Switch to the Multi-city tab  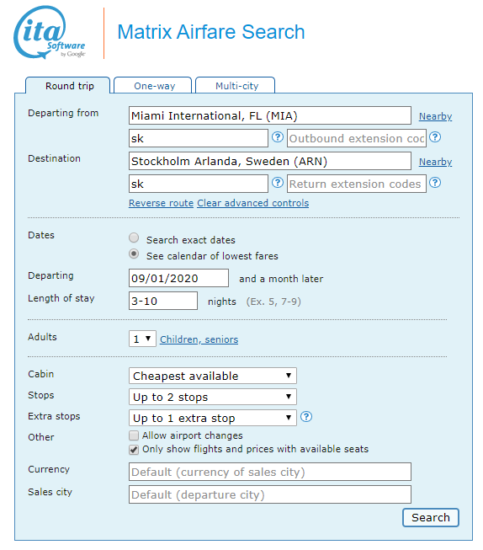pos(235,85)
